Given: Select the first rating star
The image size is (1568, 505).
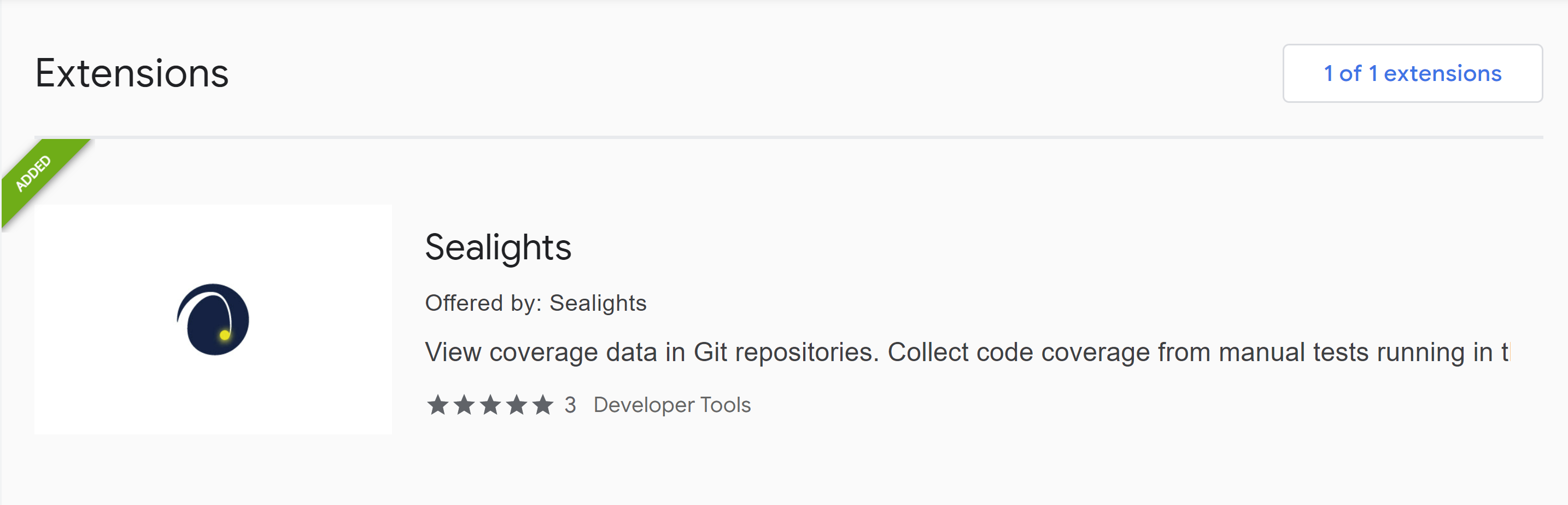Looking at the screenshot, I should coord(437,405).
